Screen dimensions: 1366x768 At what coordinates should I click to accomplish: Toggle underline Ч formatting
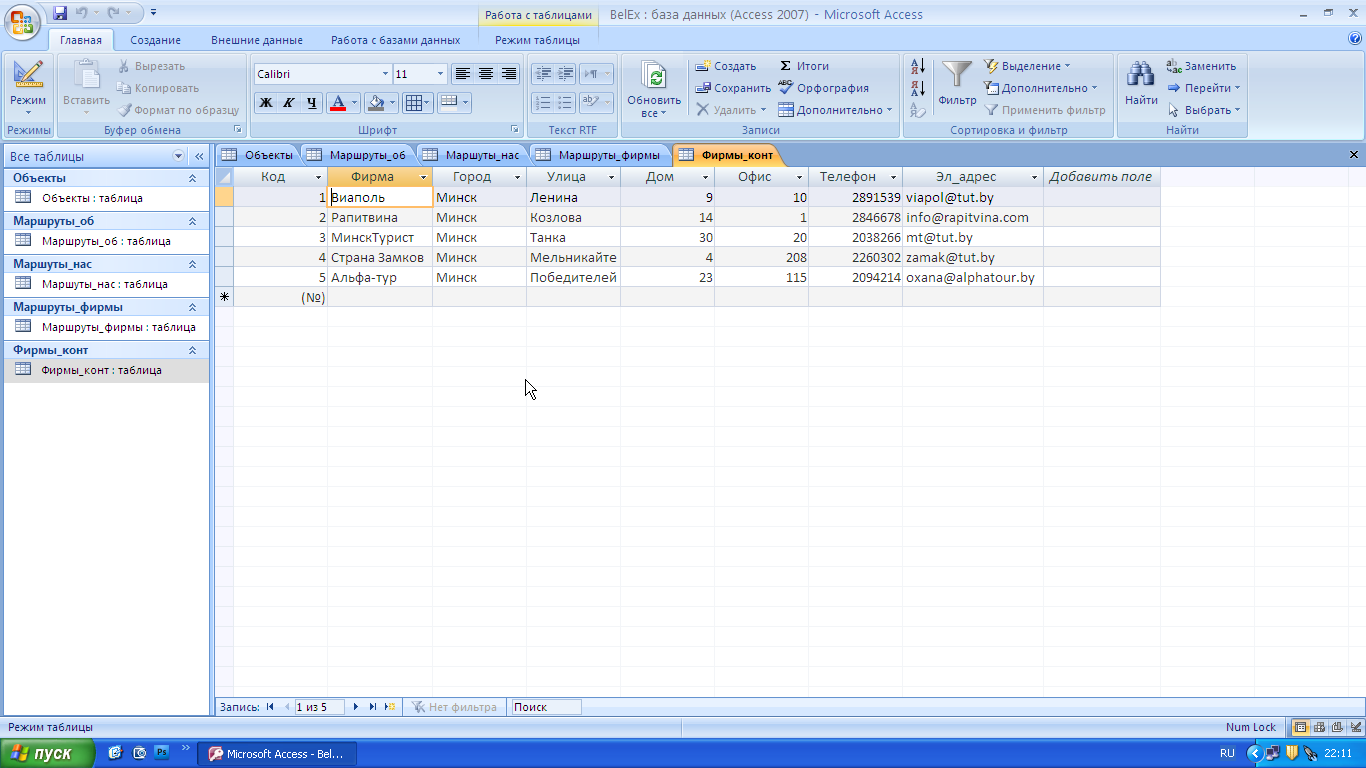pyautogui.click(x=312, y=102)
